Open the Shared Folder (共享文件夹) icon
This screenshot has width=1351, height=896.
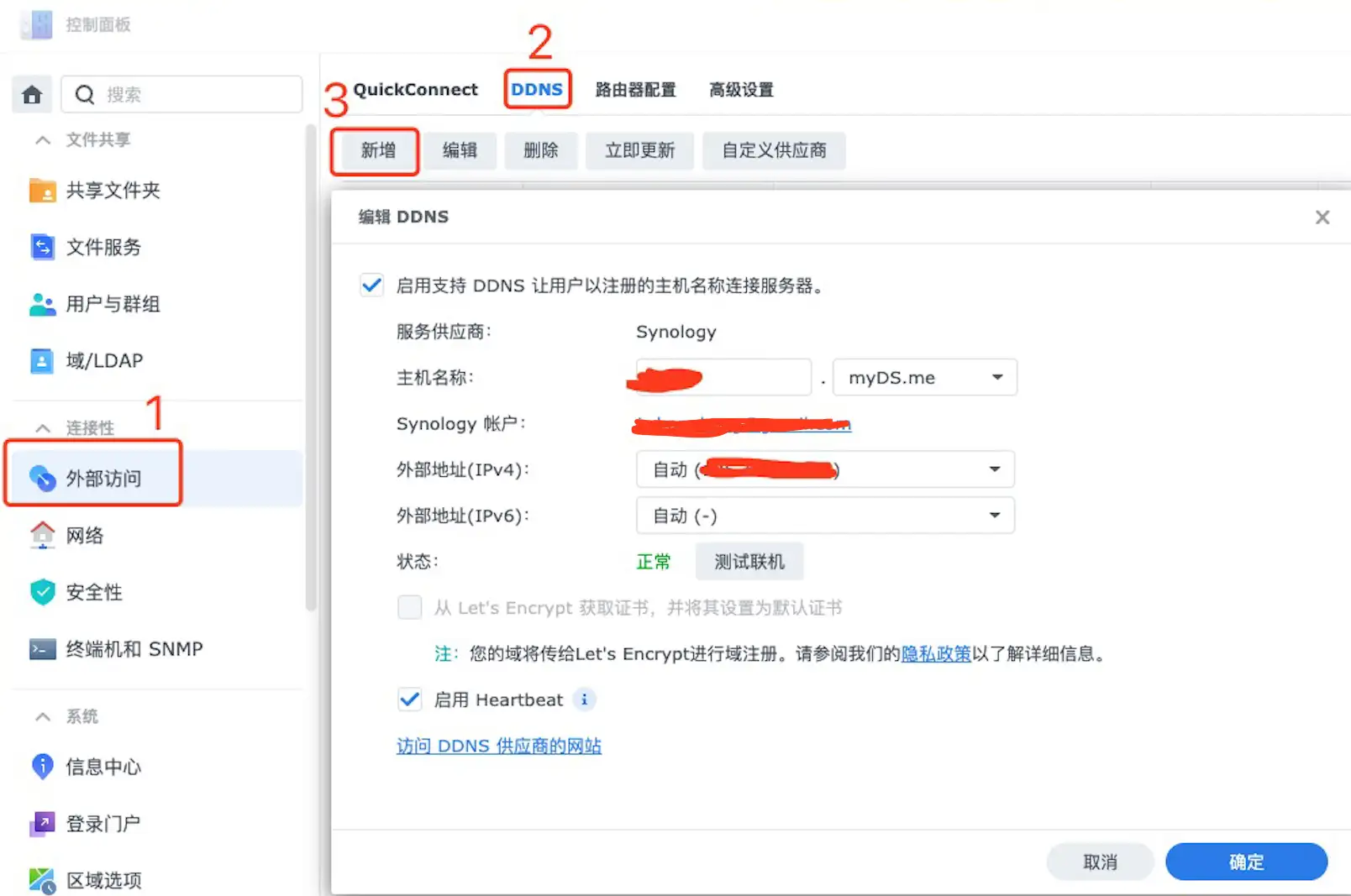[42, 191]
